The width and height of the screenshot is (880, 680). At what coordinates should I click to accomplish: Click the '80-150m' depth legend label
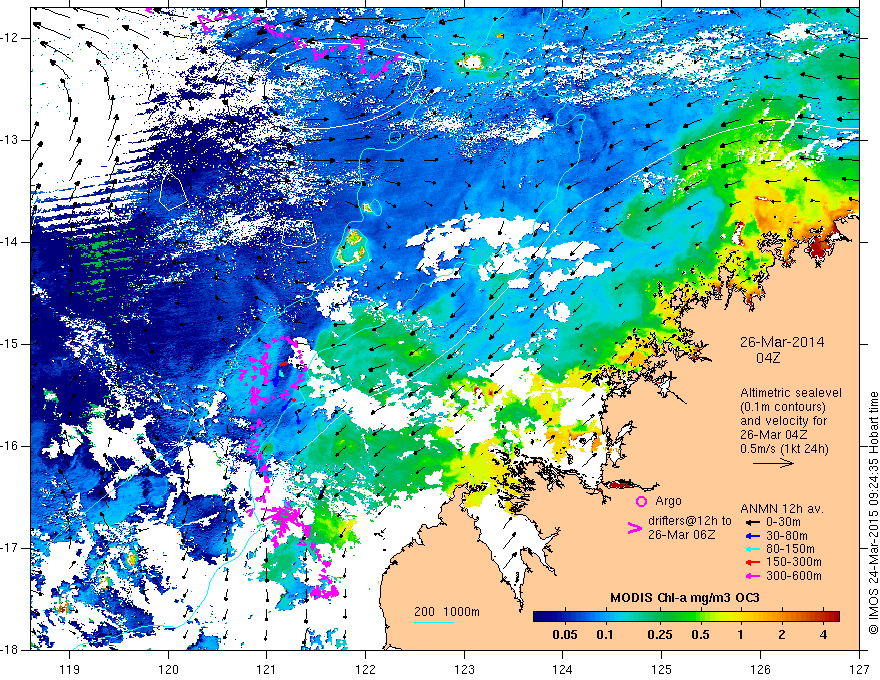791,549
